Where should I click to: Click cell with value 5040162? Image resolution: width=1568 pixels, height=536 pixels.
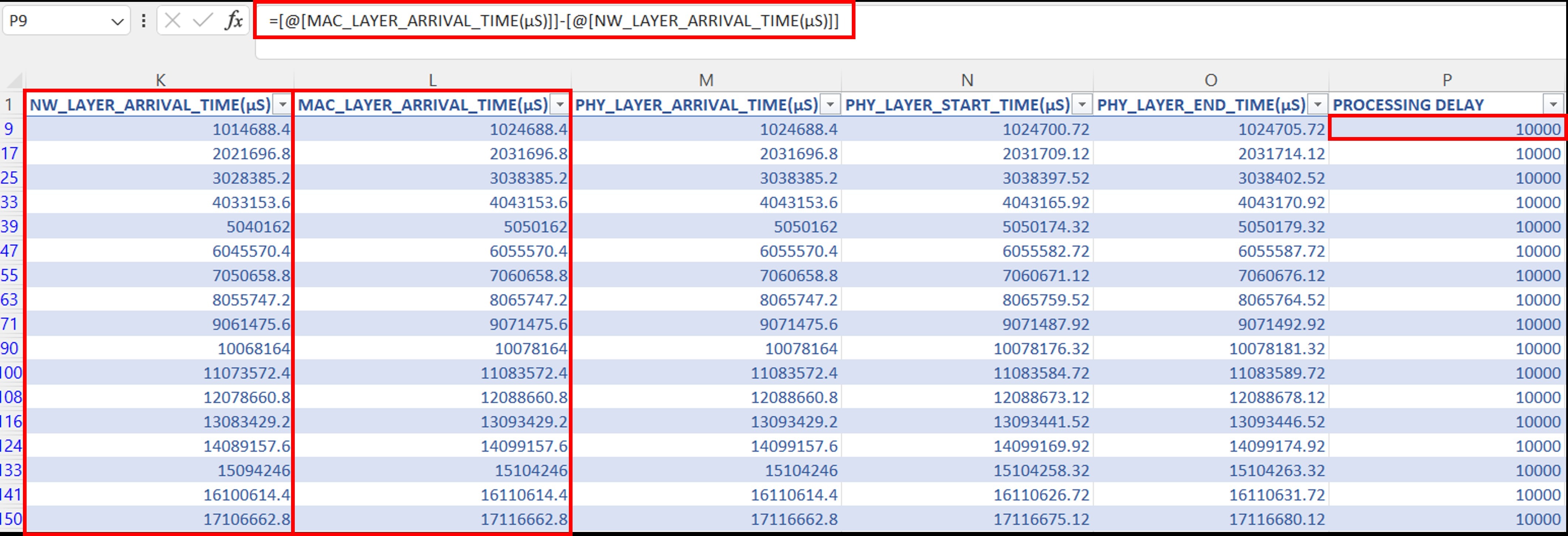pyautogui.click(x=160, y=226)
